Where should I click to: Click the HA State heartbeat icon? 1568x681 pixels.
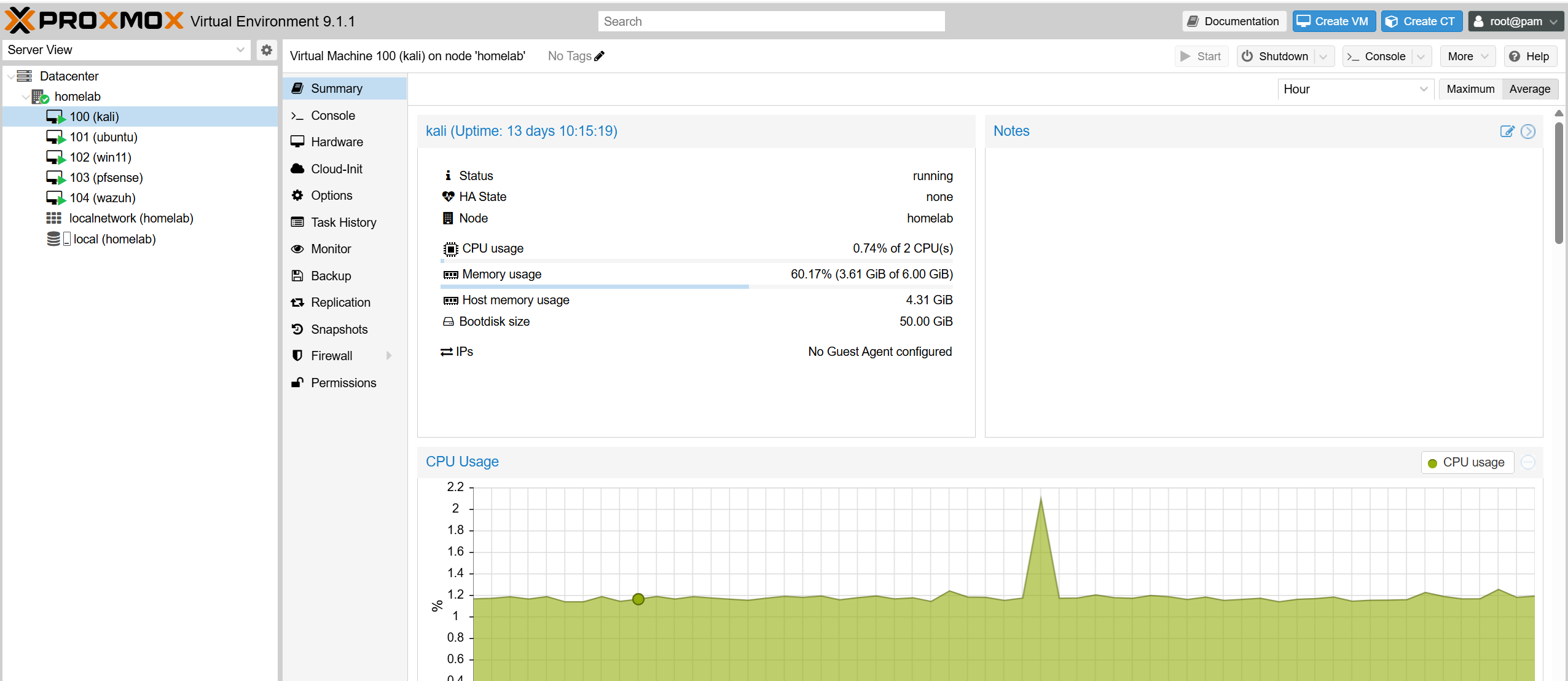[x=449, y=197]
